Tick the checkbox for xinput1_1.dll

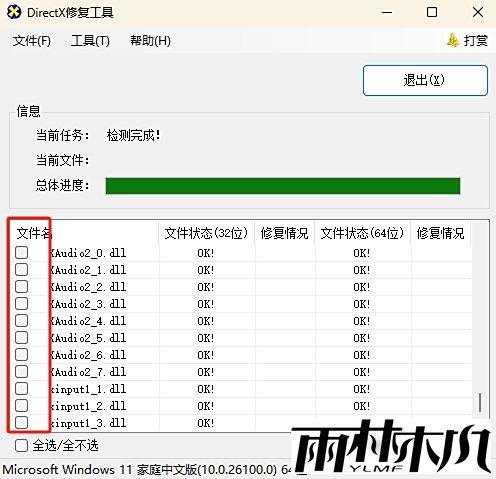(21, 389)
